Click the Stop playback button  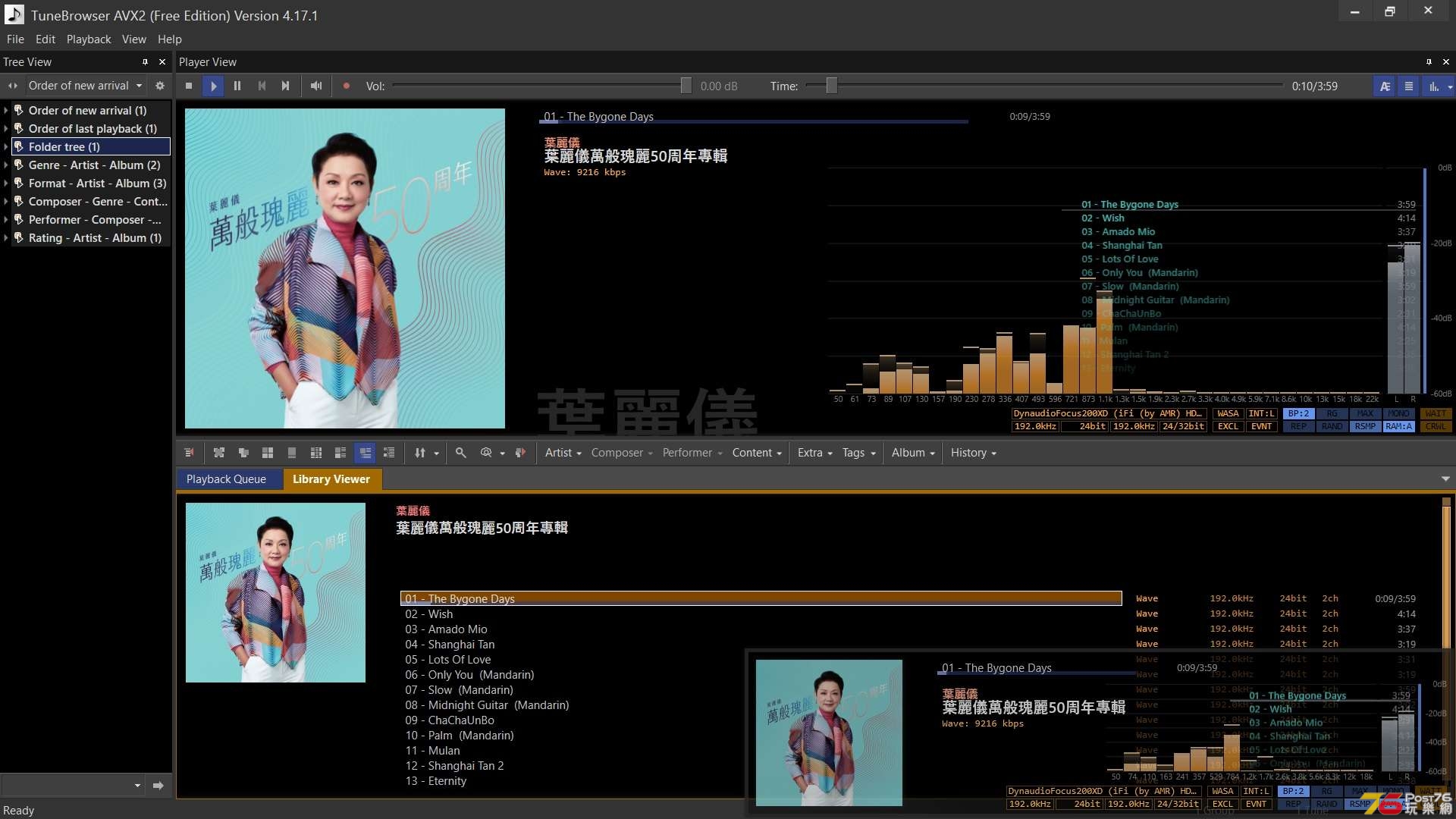pyautogui.click(x=189, y=86)
